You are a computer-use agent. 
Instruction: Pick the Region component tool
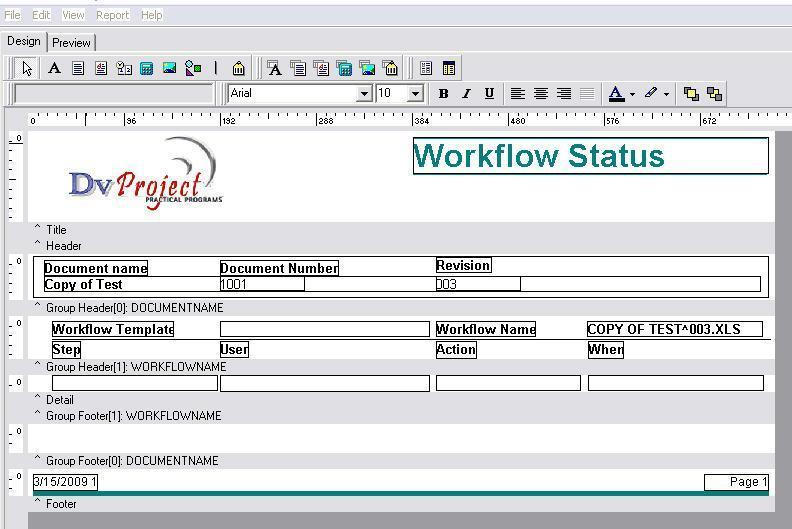click(x=426, y=68)
